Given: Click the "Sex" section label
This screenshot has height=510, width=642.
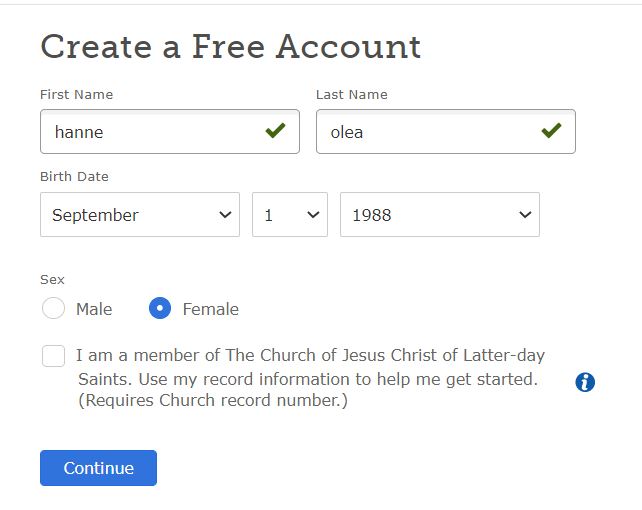Looking at the screenshot, I should coord(50,280).
